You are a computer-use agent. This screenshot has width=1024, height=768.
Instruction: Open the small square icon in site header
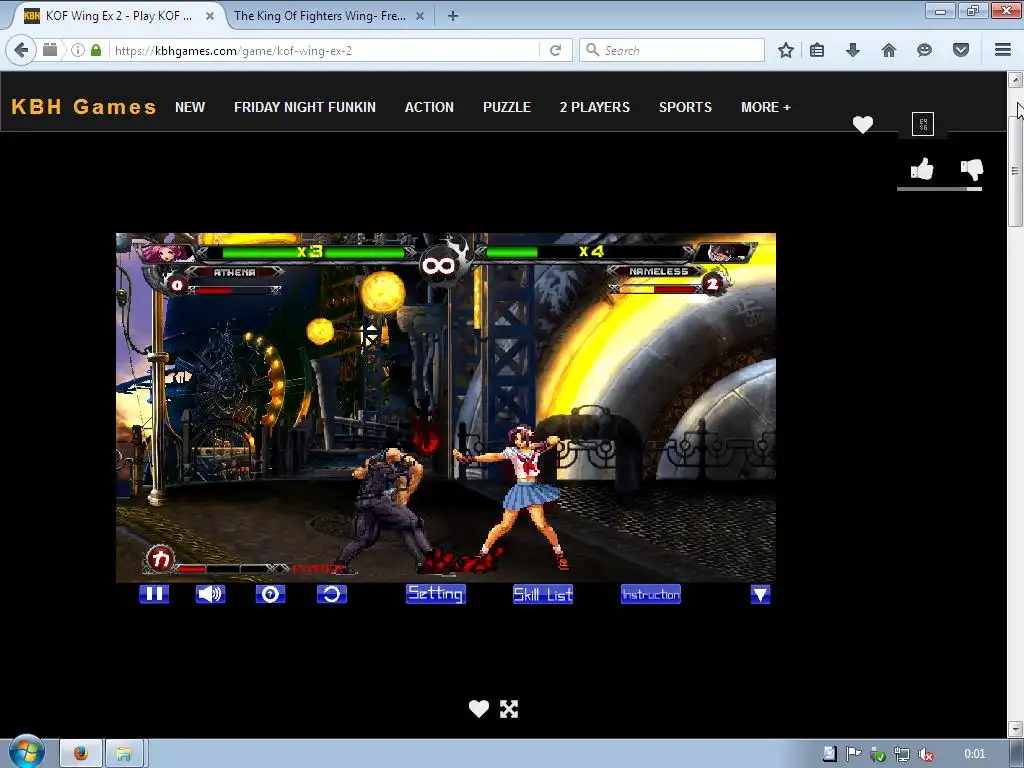(x=923, y=123)
